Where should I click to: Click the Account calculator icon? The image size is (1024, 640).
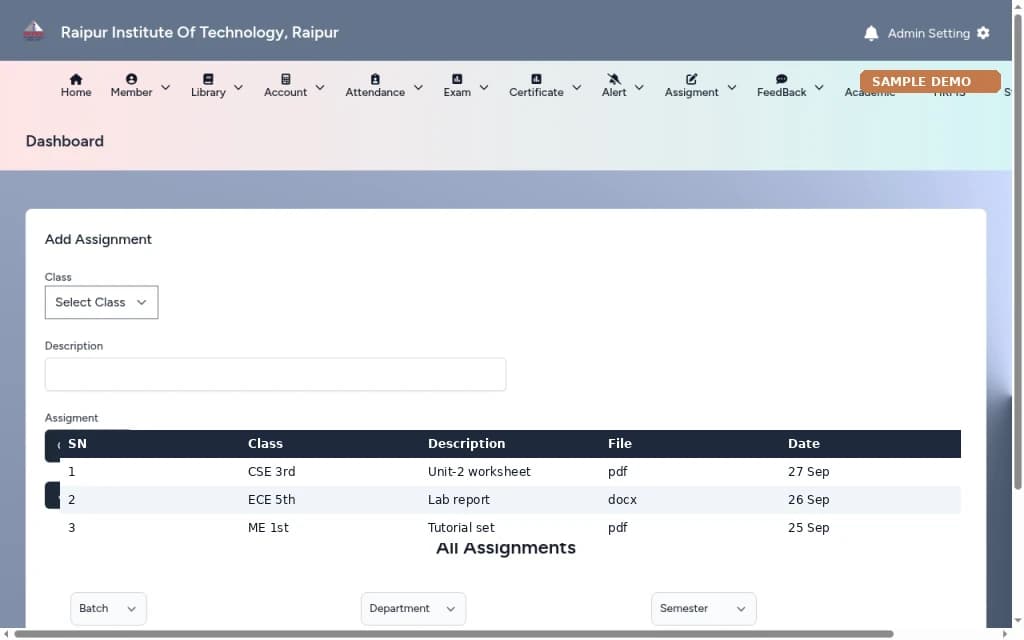click(285, 79)
